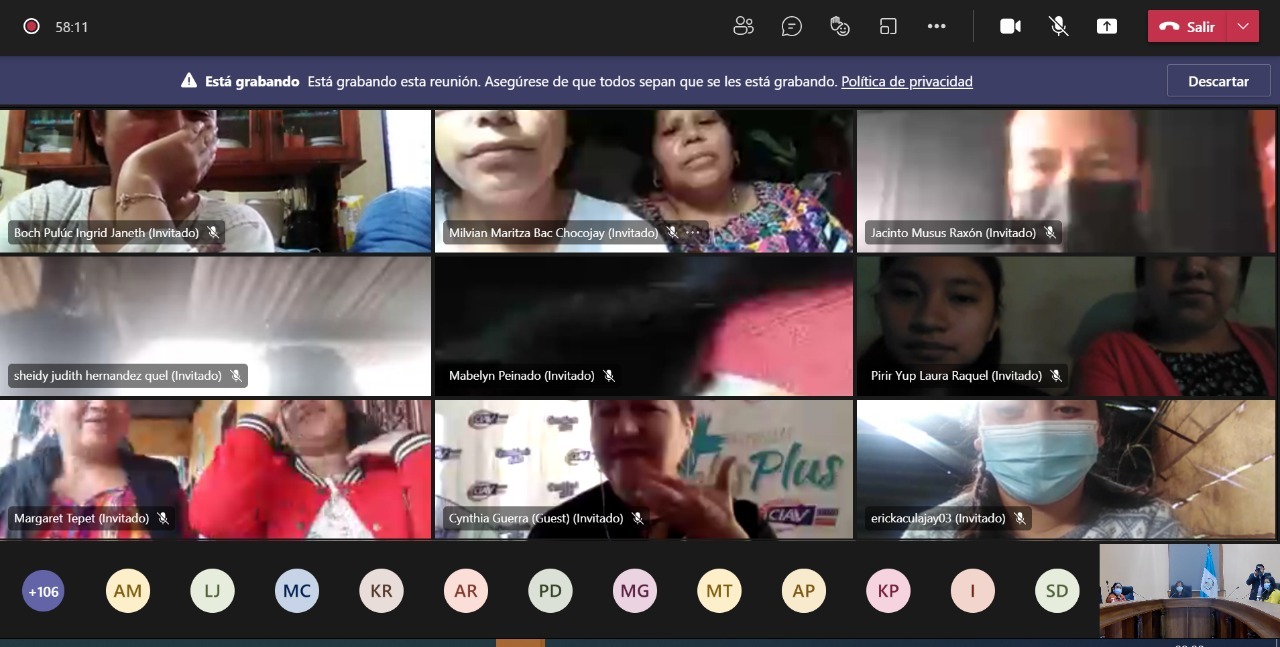This screenshot has width=1280, height=647.
Task: Open more options on Milvian Maritza tile
Action: tap(691, 233)
